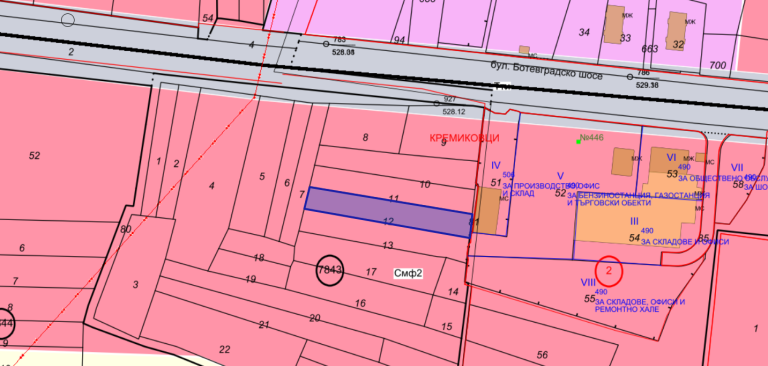Screen dimensions: 768x366
Task: Click parcel number 12 inside the highlighted parcel
Action: coord(388,222)
